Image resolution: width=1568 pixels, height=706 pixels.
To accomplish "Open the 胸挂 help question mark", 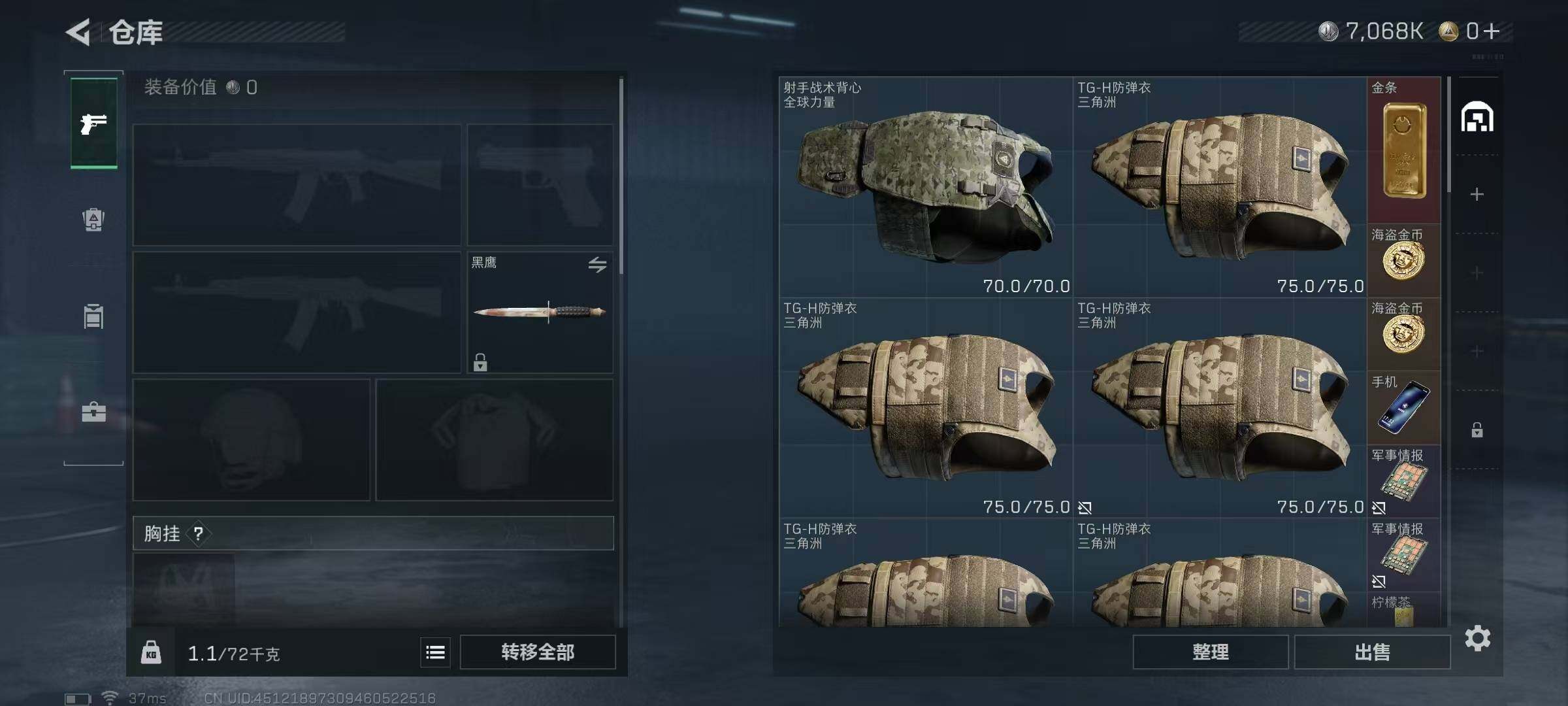I will (199, 533).
